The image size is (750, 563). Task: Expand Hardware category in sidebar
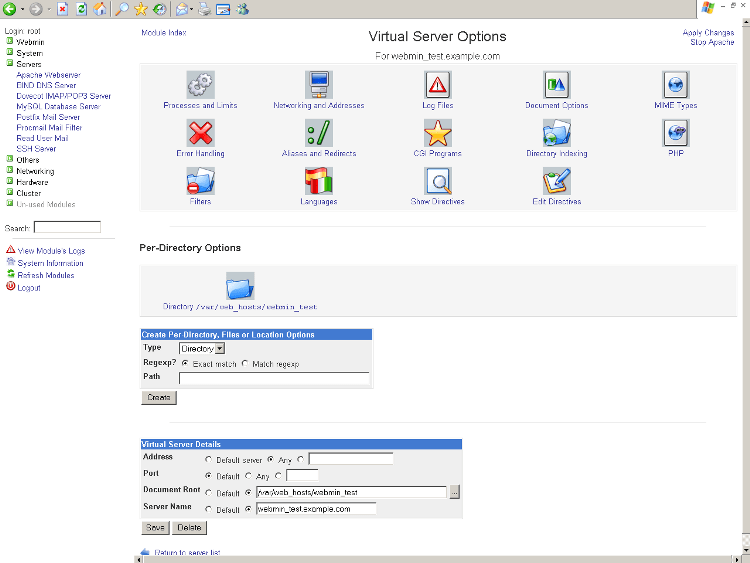coord(9,181)
